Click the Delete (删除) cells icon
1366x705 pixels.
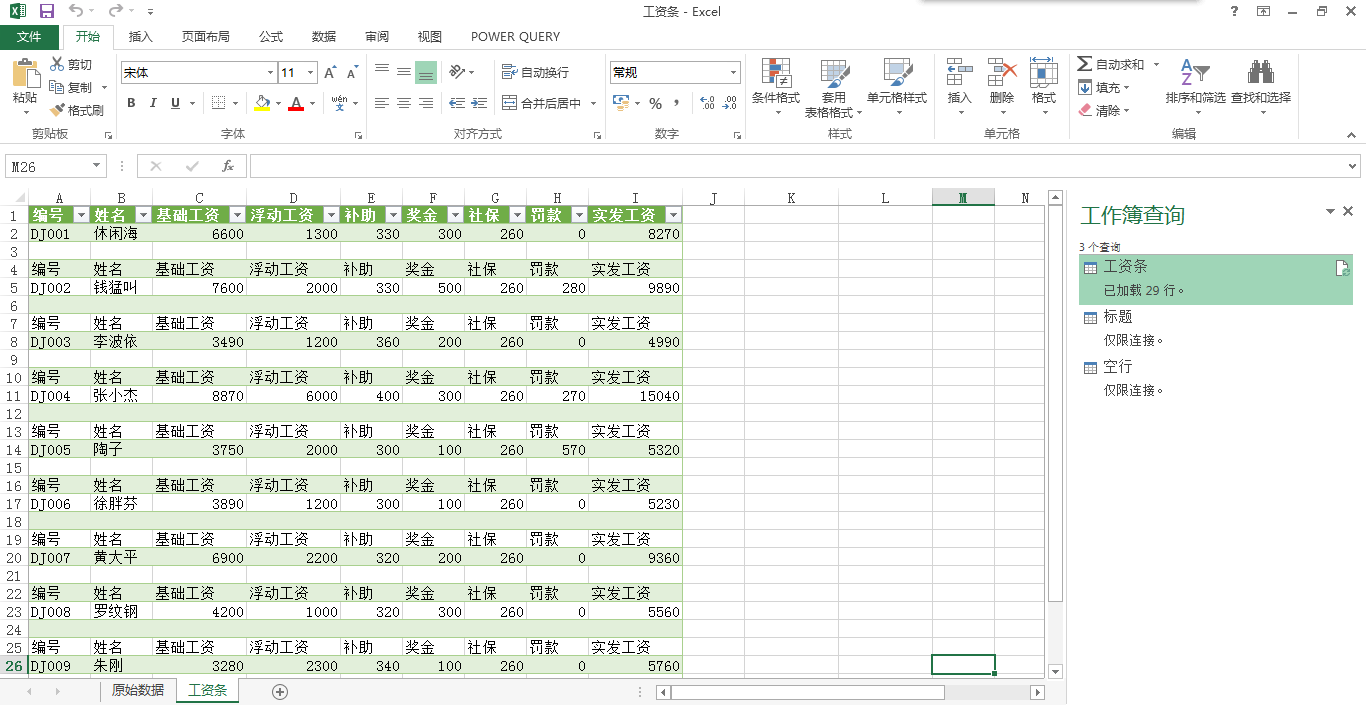1002,73
